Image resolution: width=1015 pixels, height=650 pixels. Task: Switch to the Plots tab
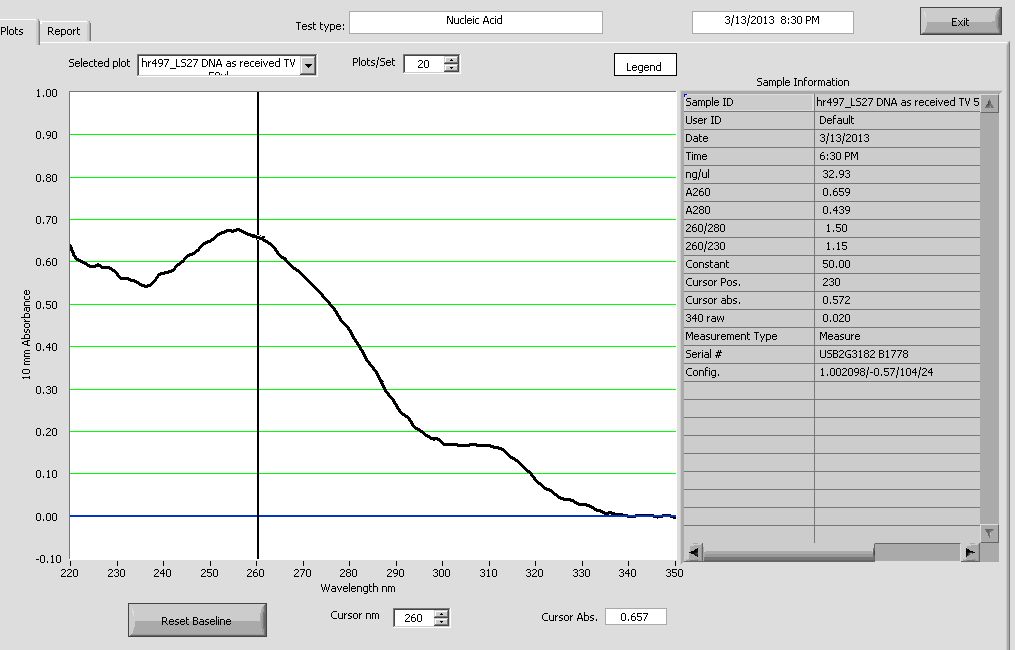(x=13, y=31)
